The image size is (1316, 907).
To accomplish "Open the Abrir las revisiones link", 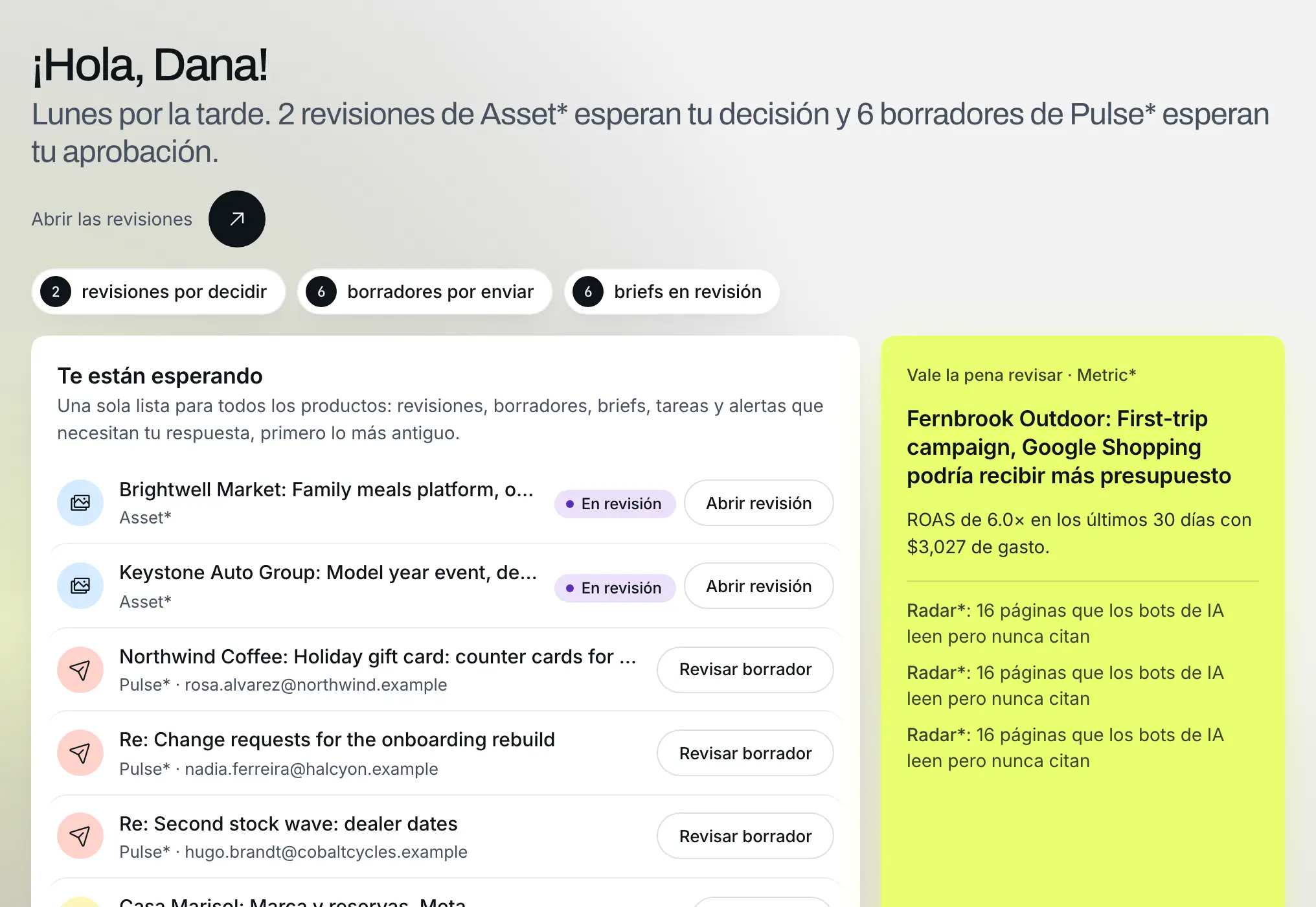I will pyautogui.click(x=112, y=219).
